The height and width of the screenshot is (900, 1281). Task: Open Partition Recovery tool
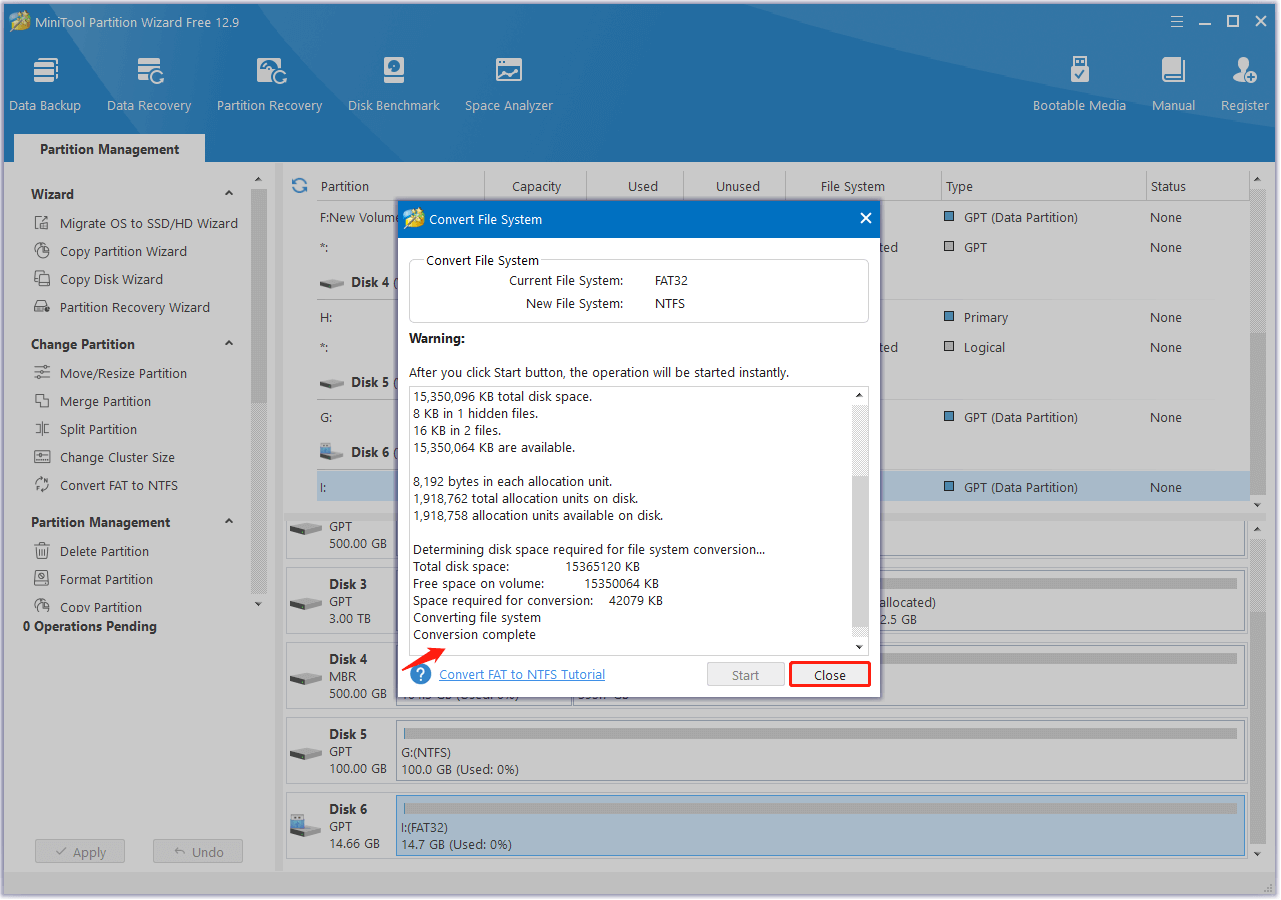[270, 85]
